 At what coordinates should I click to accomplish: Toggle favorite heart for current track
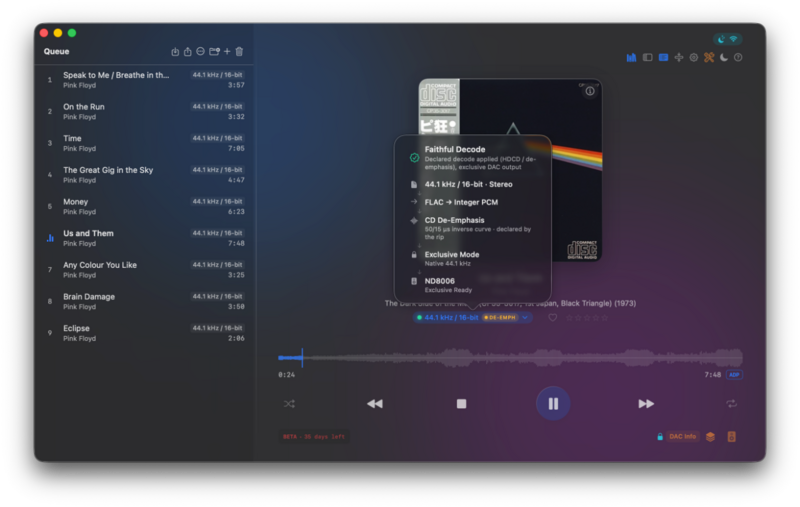pos(553,318)
